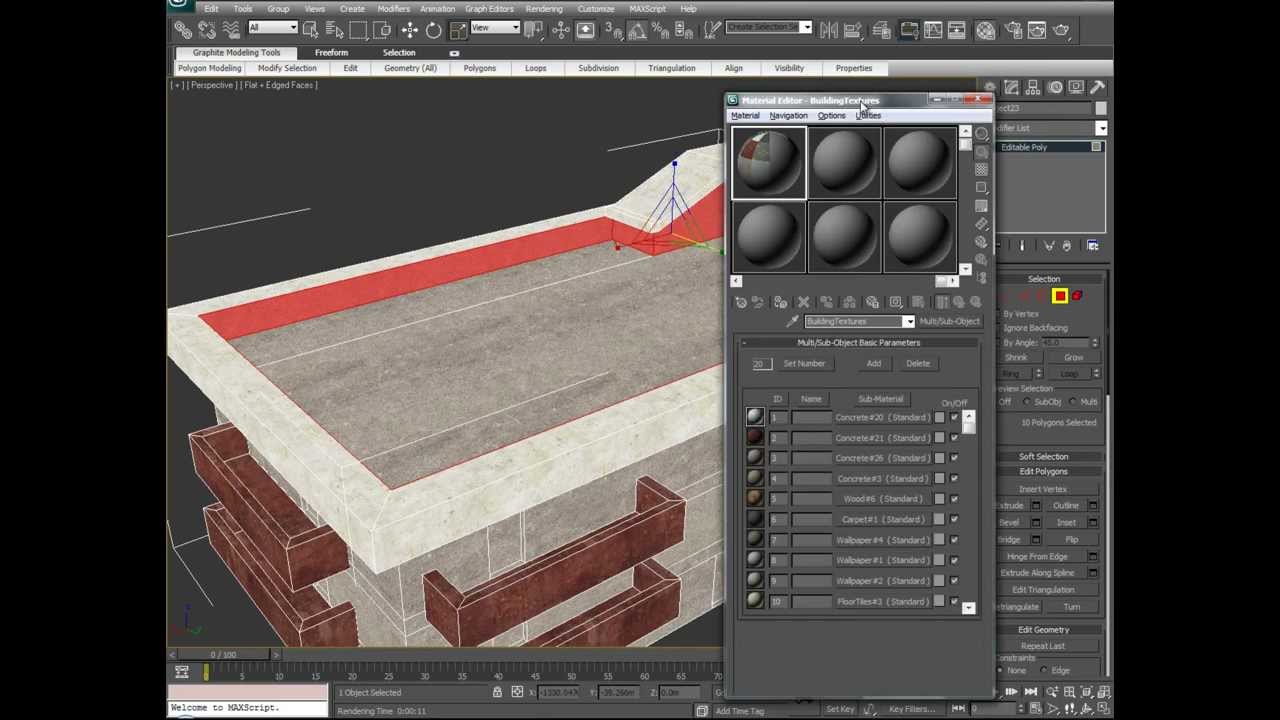
Task: Toggle checkered background icon in Material Editor
Action: pyautogui.click(x=982, y=170)
